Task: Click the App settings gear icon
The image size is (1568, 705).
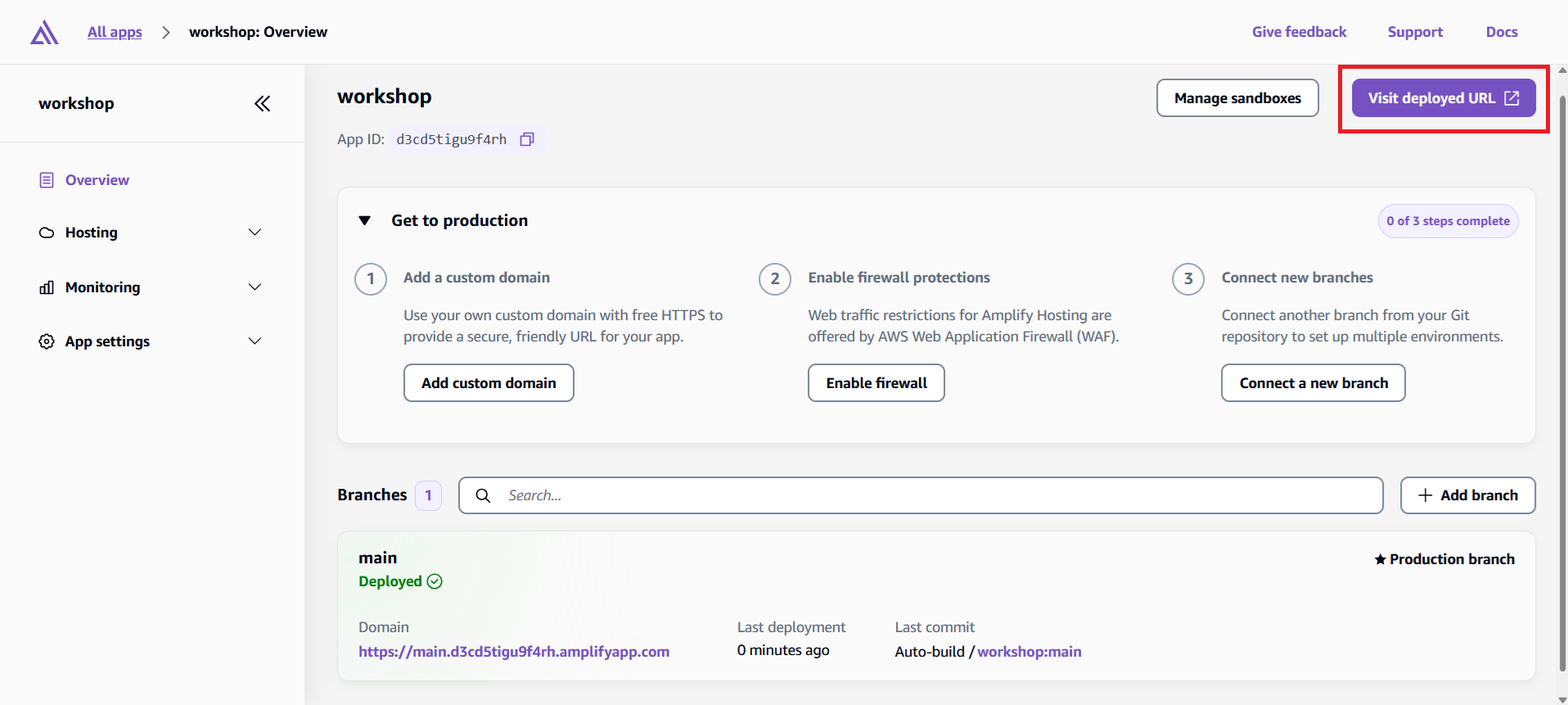Action: pos(47,341)
